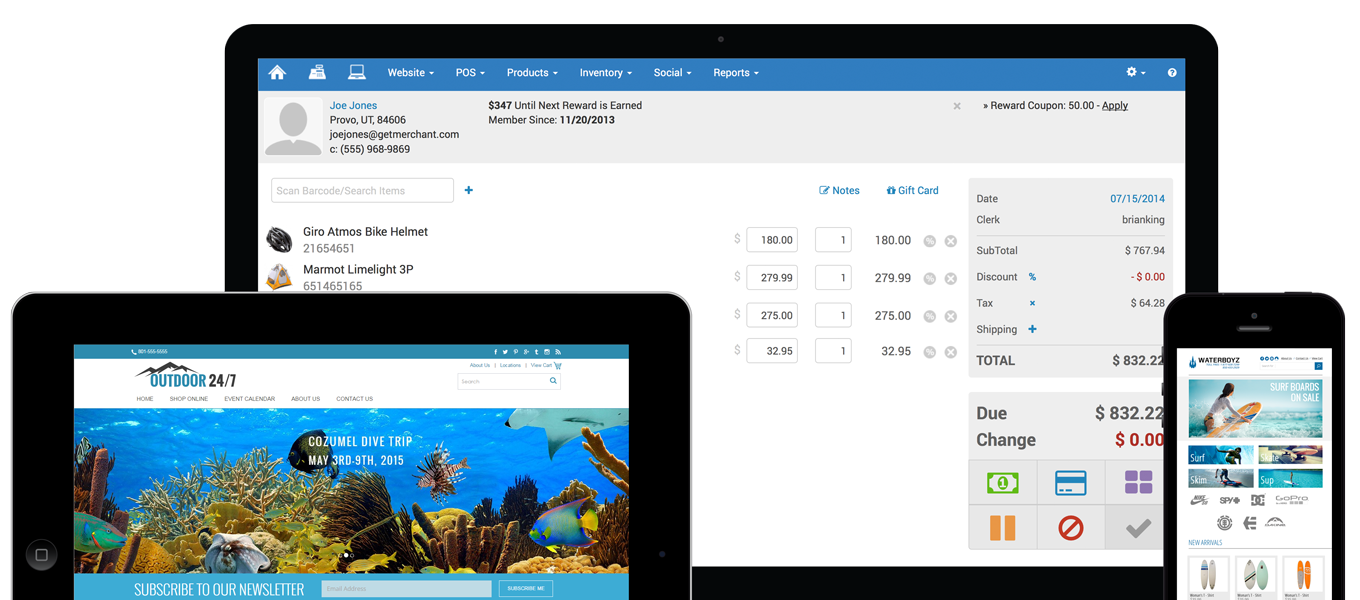Open the cash register icon in top nav
The width and height of the screenshot is (1360, 600).
point(317,72)
